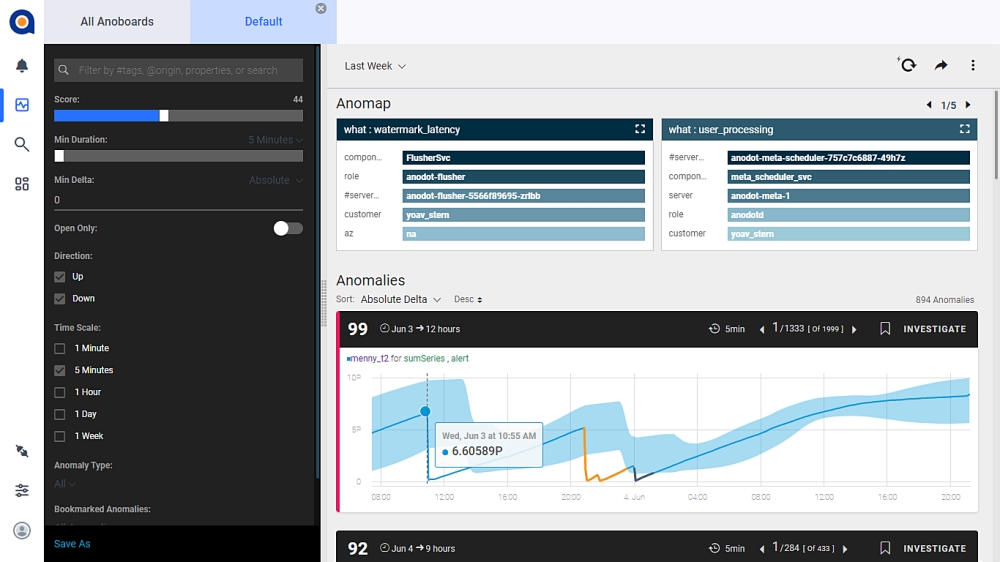Viewport: 1000px width, 562px height.
Task: Click the Min Duration slider handle
Action: [59, 156]
